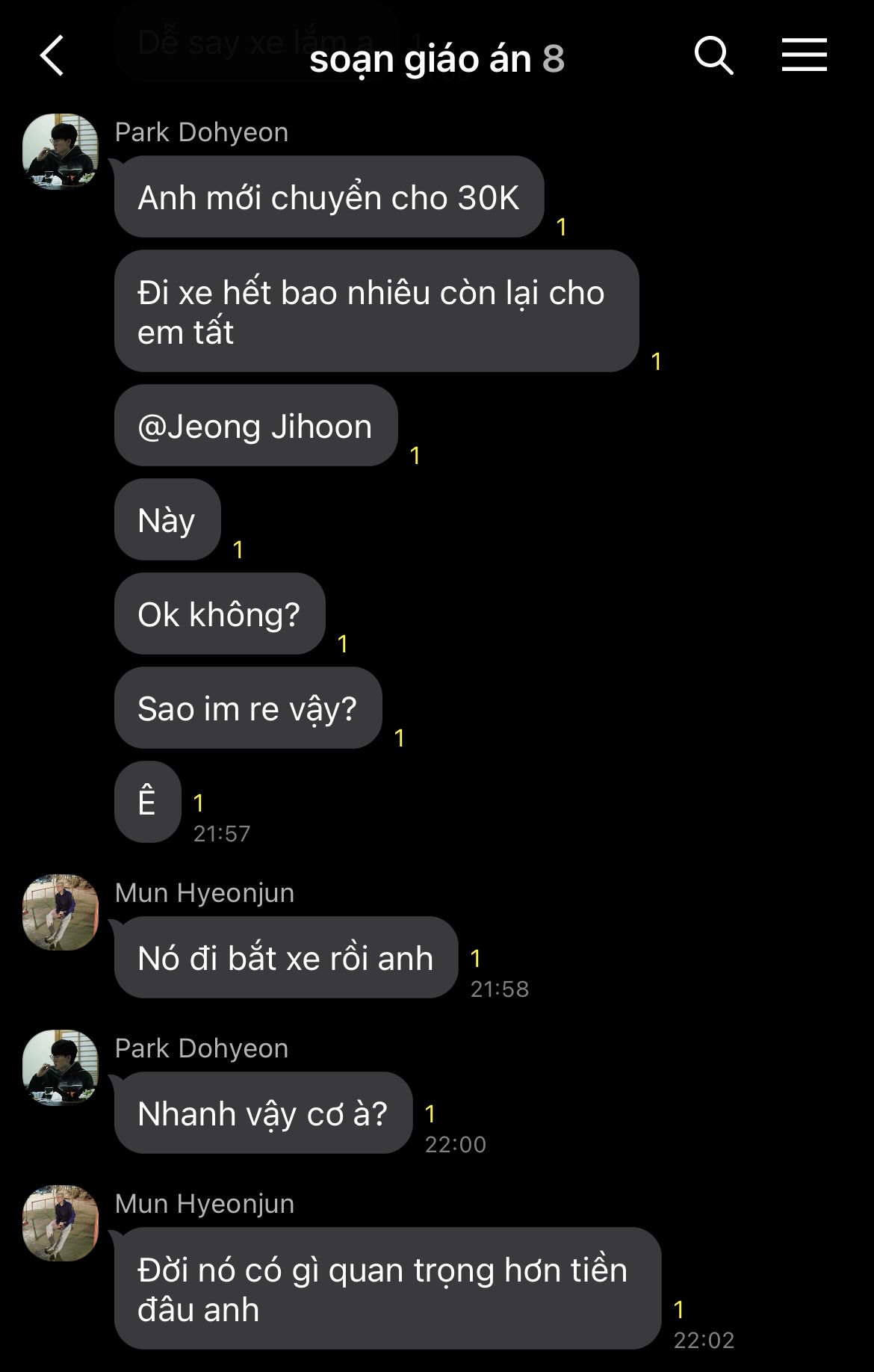Image resolution: width=874 pixels, height=1372 pixels.
Task: Select message 'Anh mới chuyển cho 30K'
Action: [x=329, y=197]
